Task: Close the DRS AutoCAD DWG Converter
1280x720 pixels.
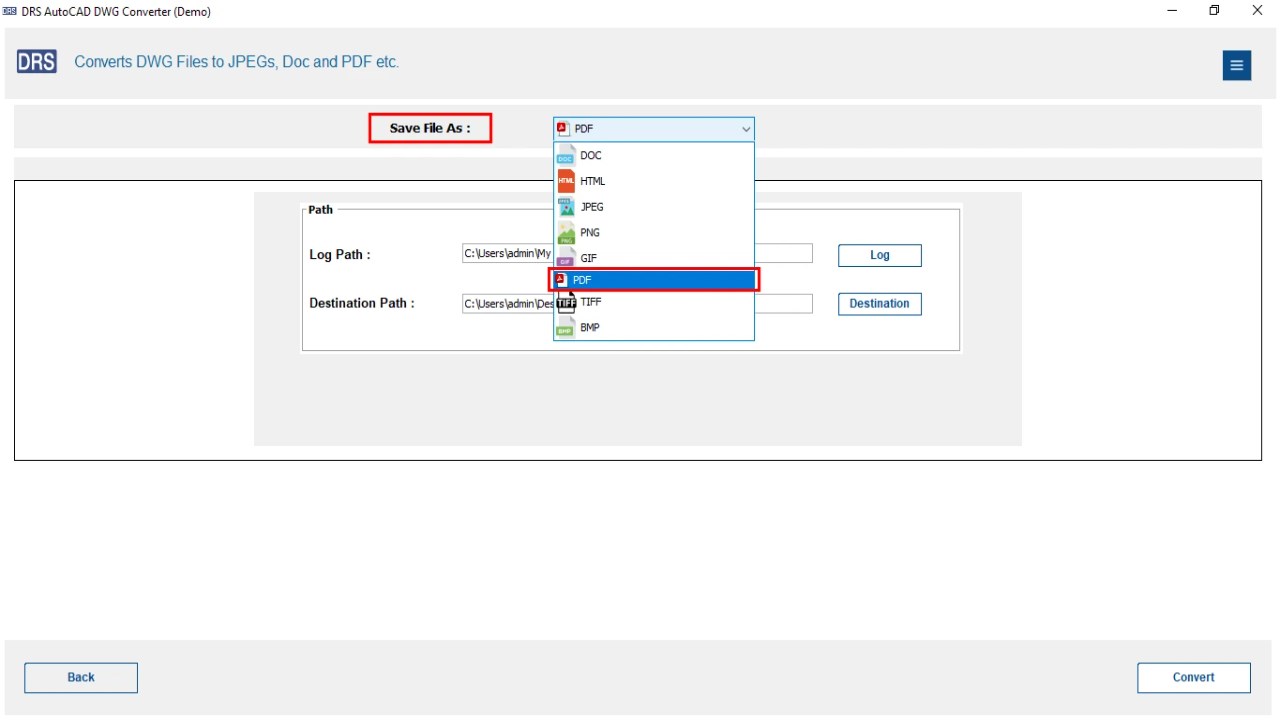Action: coord(1258,11)
